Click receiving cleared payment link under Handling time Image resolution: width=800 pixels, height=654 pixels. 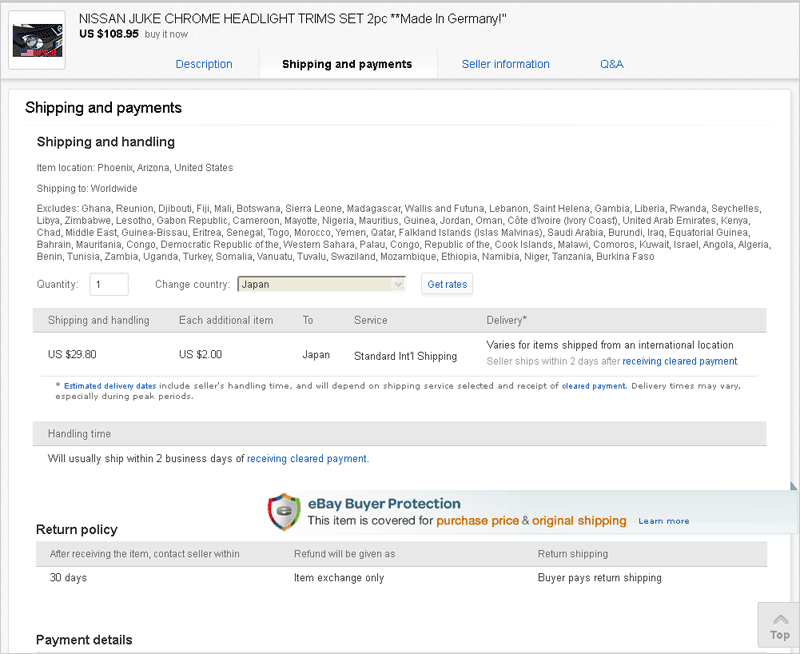(x=307, y=459)
